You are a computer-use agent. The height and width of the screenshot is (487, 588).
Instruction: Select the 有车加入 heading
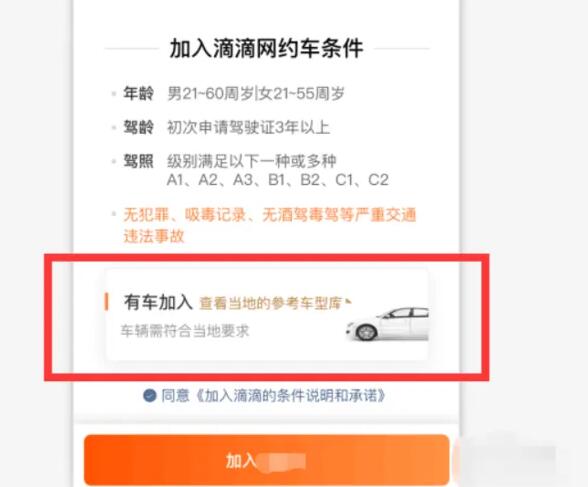[158, 302]
